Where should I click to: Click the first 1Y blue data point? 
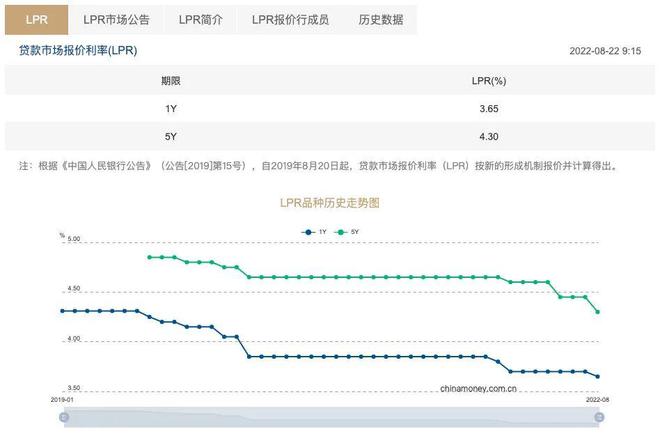pyautogui.click(x=62, y=311)
